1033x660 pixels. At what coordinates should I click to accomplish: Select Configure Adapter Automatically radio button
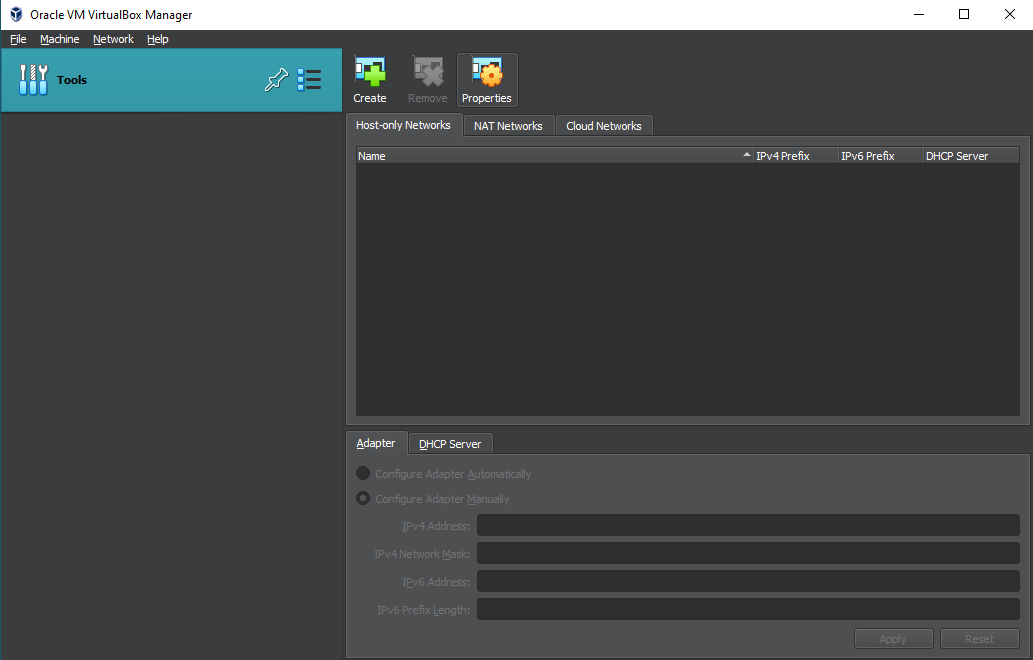coord(363,474)
